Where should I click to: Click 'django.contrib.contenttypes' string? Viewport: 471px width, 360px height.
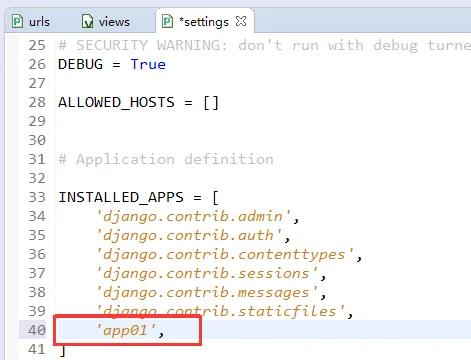(224, 254)
